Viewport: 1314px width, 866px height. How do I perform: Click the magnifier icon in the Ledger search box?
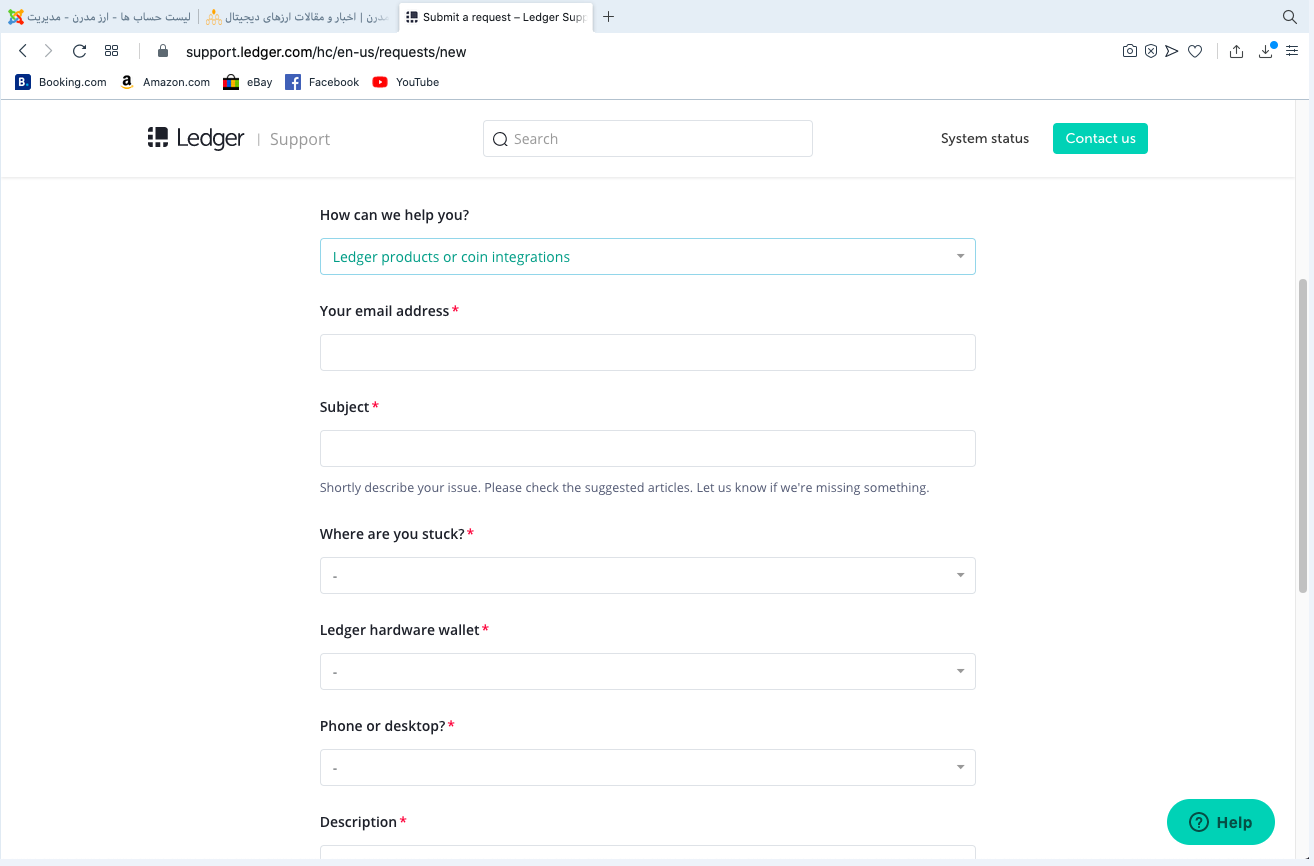pyautogui.click(x=501, y=139)
